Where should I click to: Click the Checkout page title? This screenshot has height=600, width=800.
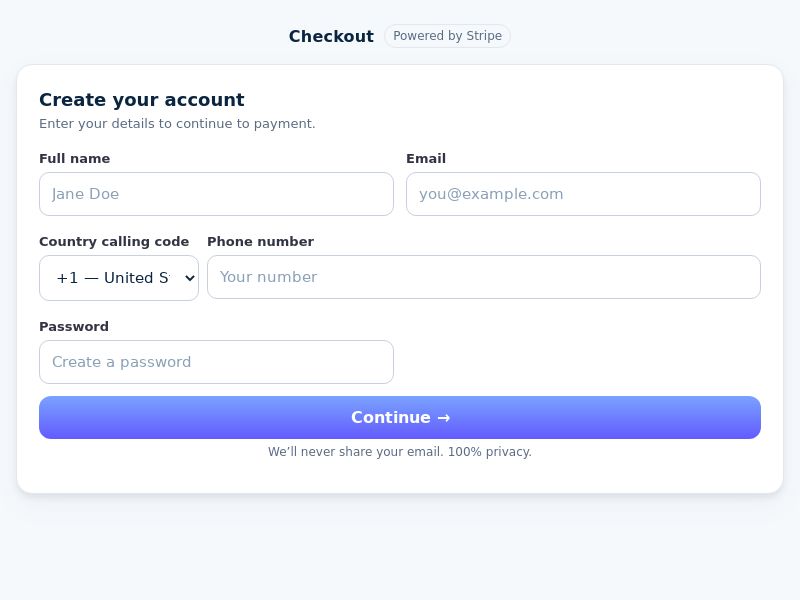click(331, 36)
